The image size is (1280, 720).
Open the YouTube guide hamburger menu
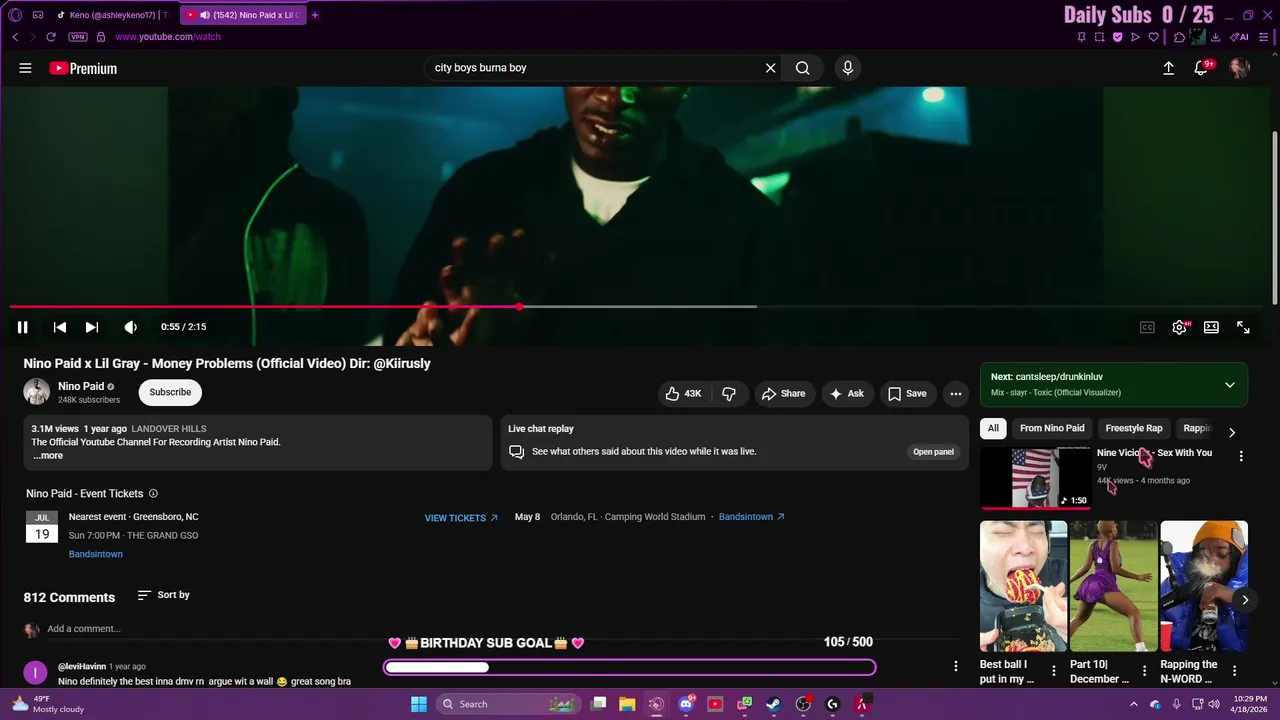[25, 68]
